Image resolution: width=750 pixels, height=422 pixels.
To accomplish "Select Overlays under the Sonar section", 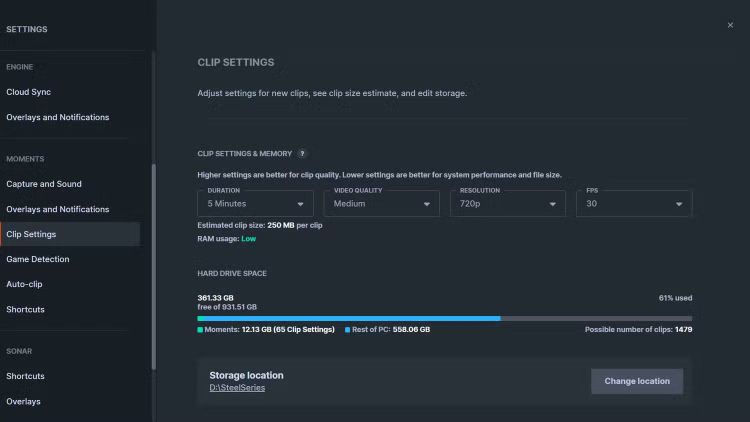I will [24, 401].
